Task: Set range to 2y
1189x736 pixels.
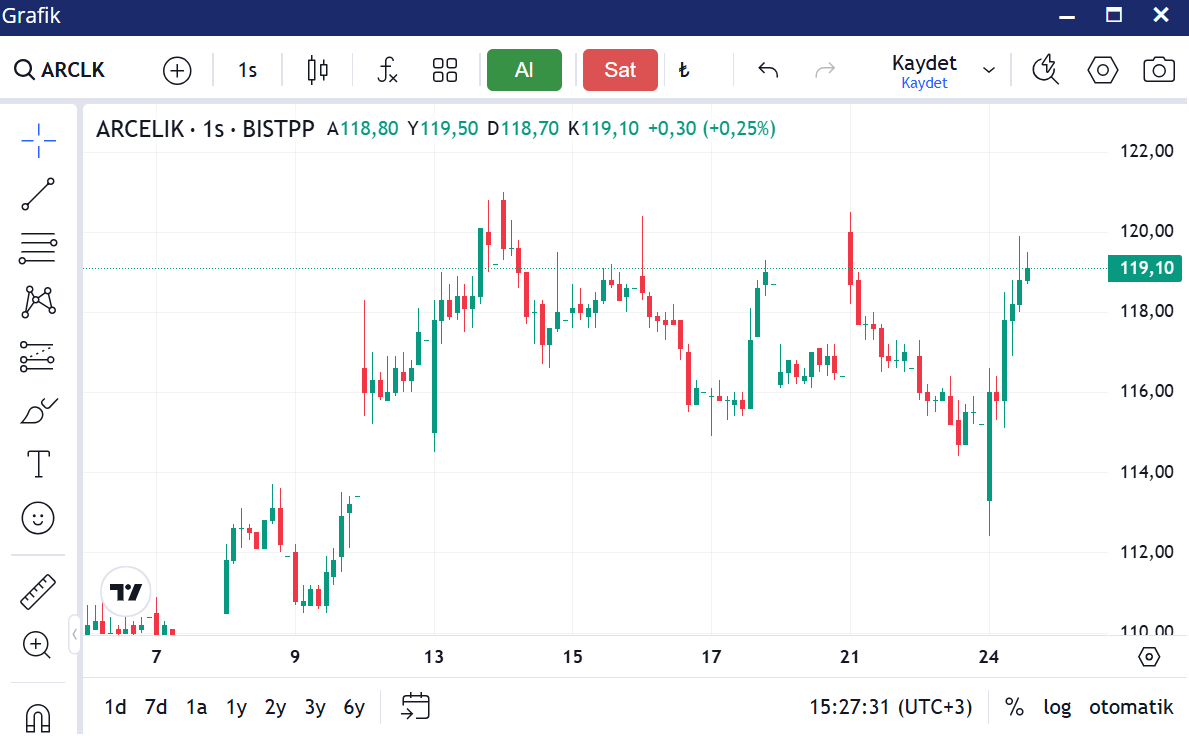Action: (x=275, y=707)
